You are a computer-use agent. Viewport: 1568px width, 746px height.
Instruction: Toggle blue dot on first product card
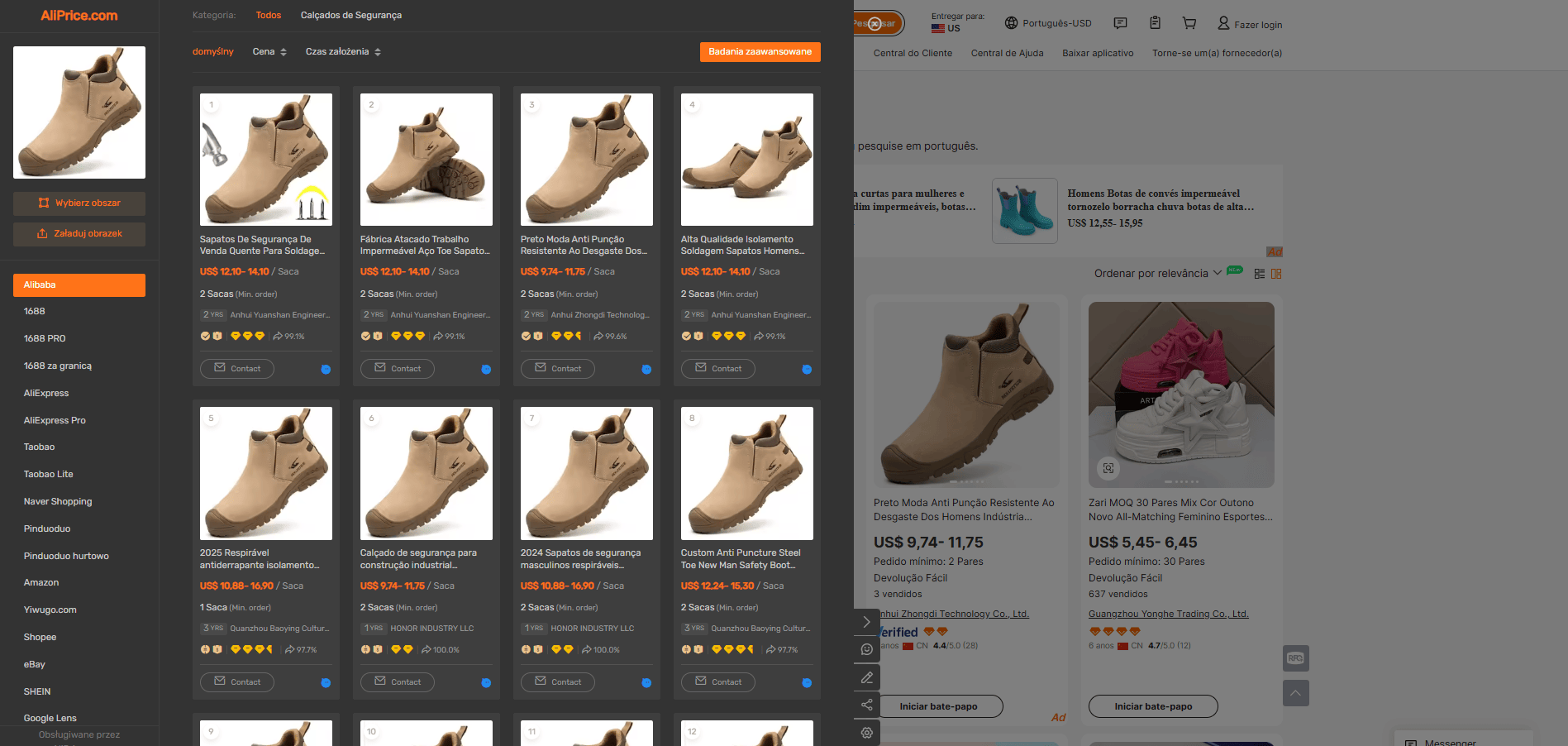[x=326, y=370]
